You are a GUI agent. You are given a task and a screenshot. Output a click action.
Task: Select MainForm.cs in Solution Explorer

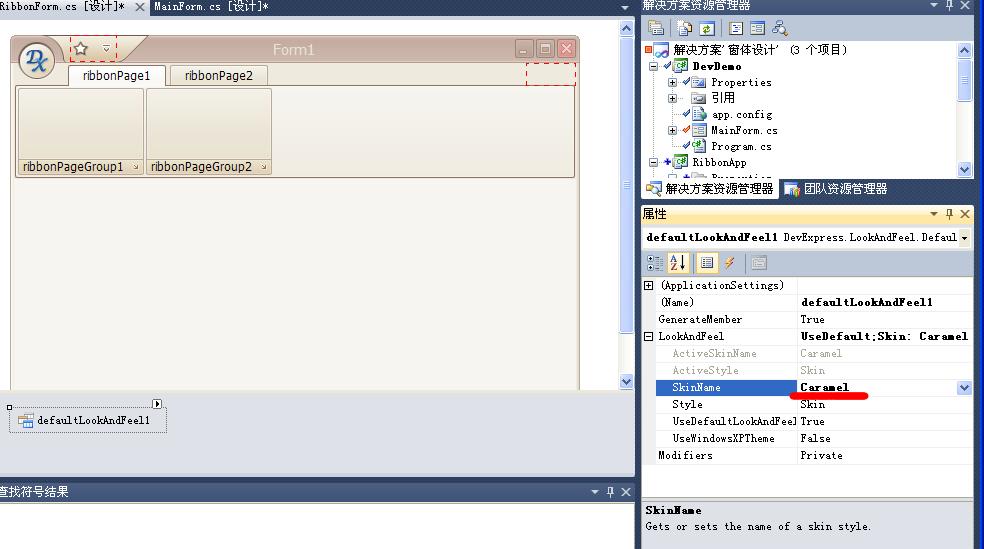pyautogui.click(x=744, y=131)
